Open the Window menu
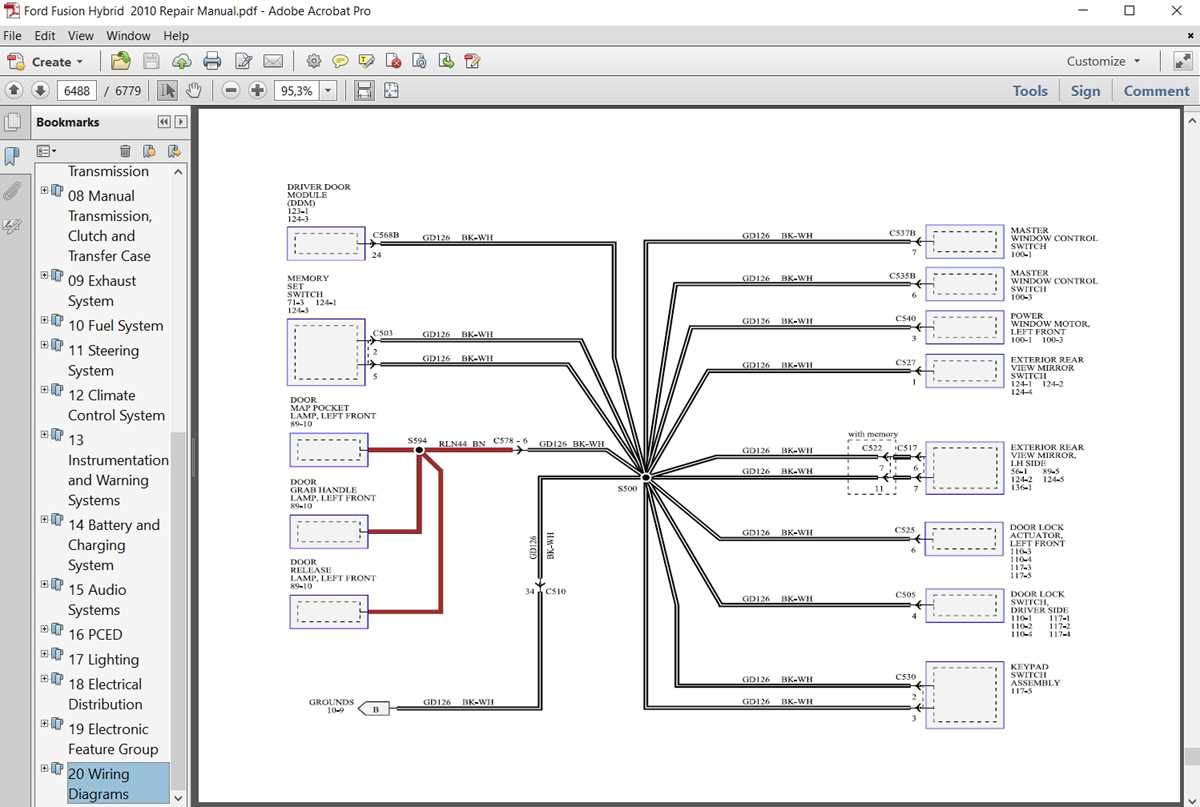The width and height of the screenshot is (1200, 807). point(129,36)
